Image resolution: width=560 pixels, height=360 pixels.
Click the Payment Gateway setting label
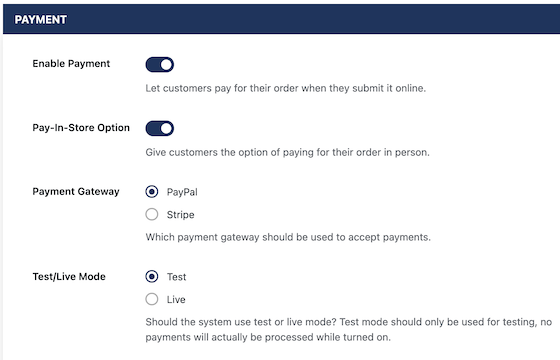click(76, 192)
